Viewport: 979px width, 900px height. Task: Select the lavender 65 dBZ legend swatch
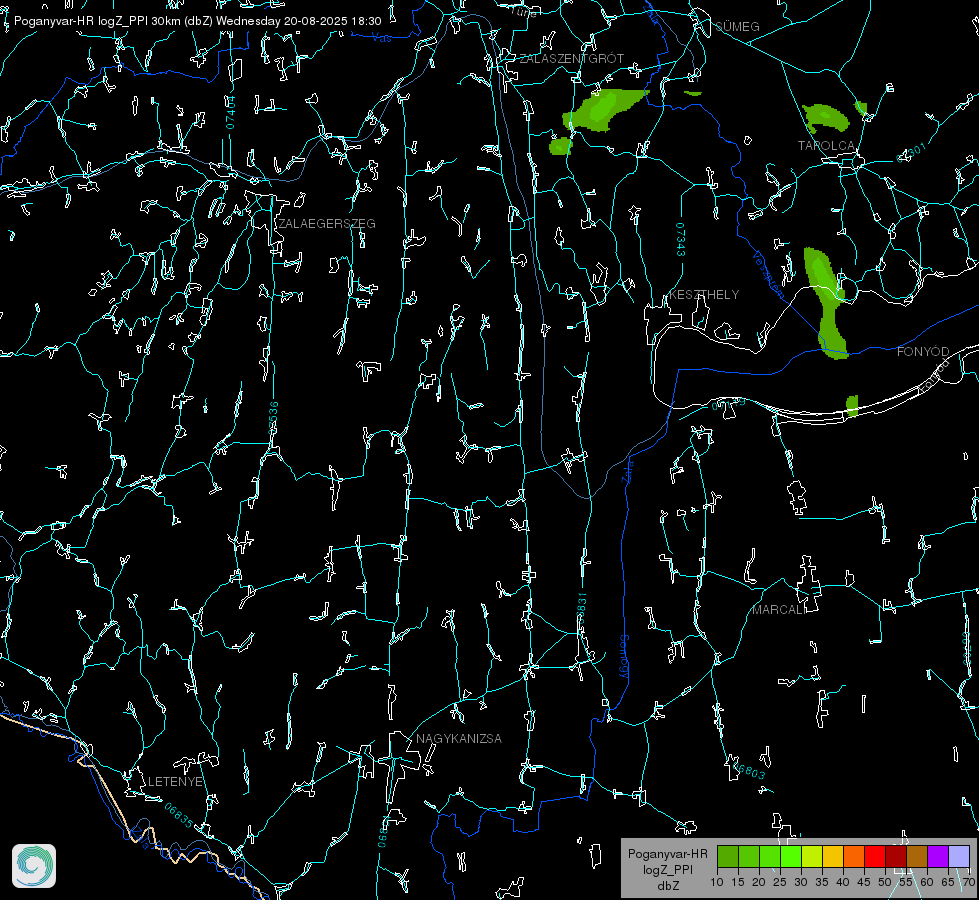(959, 857)
